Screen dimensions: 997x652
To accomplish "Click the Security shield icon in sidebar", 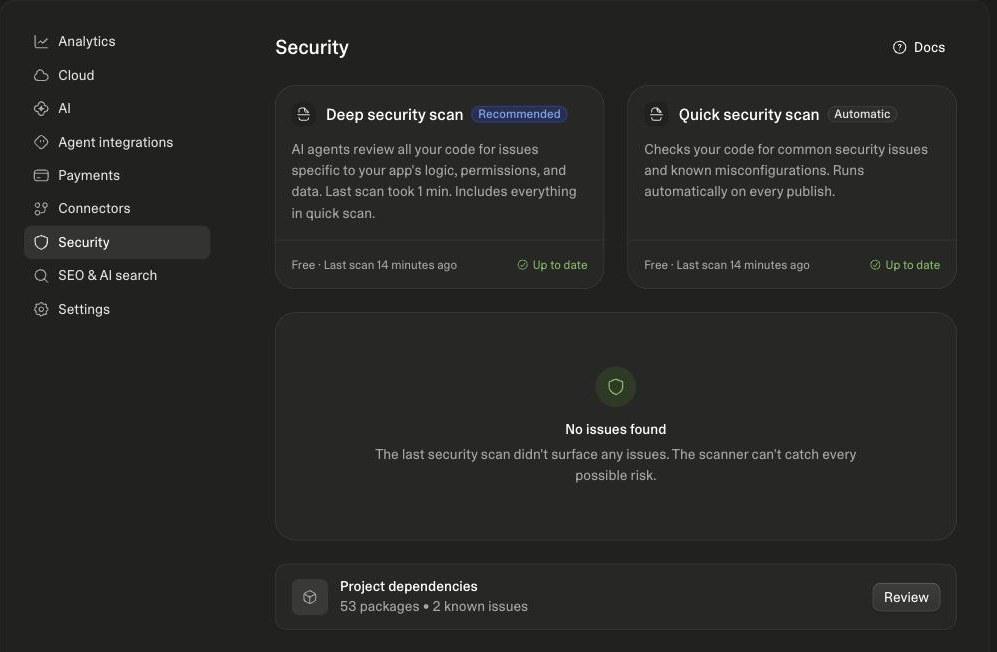I will 41,242.
